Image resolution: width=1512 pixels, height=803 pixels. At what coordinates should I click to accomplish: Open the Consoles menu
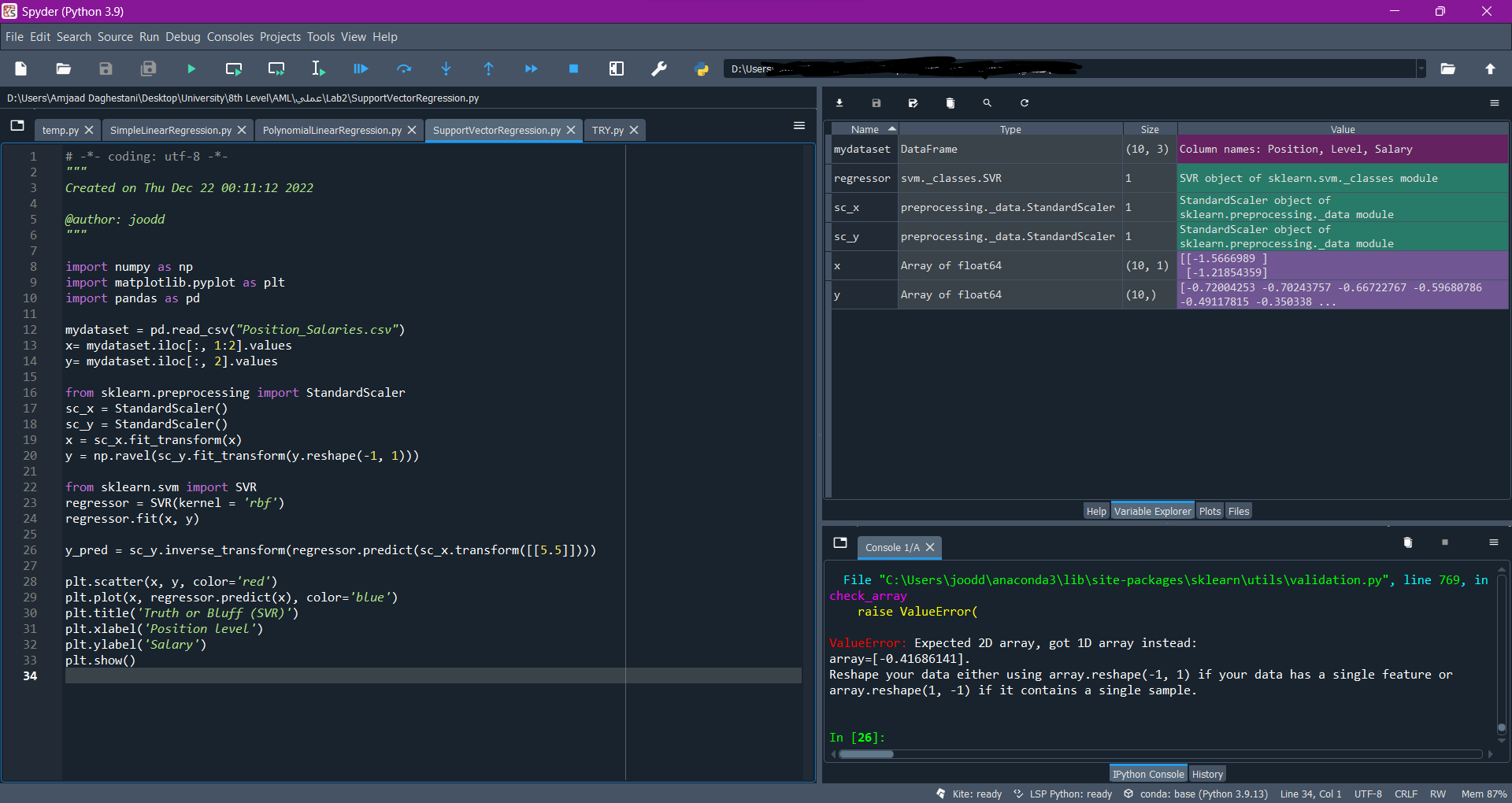click(x=230, y=37)
